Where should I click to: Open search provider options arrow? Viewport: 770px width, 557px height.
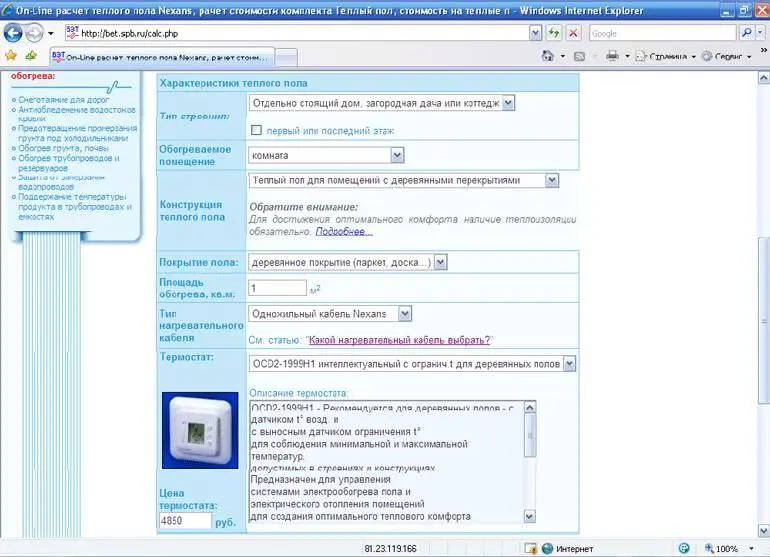coord(760,33)
